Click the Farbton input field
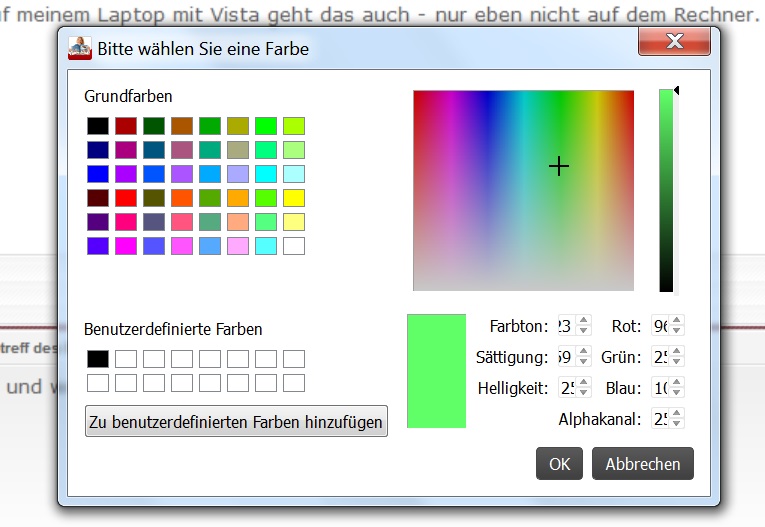 566,325
